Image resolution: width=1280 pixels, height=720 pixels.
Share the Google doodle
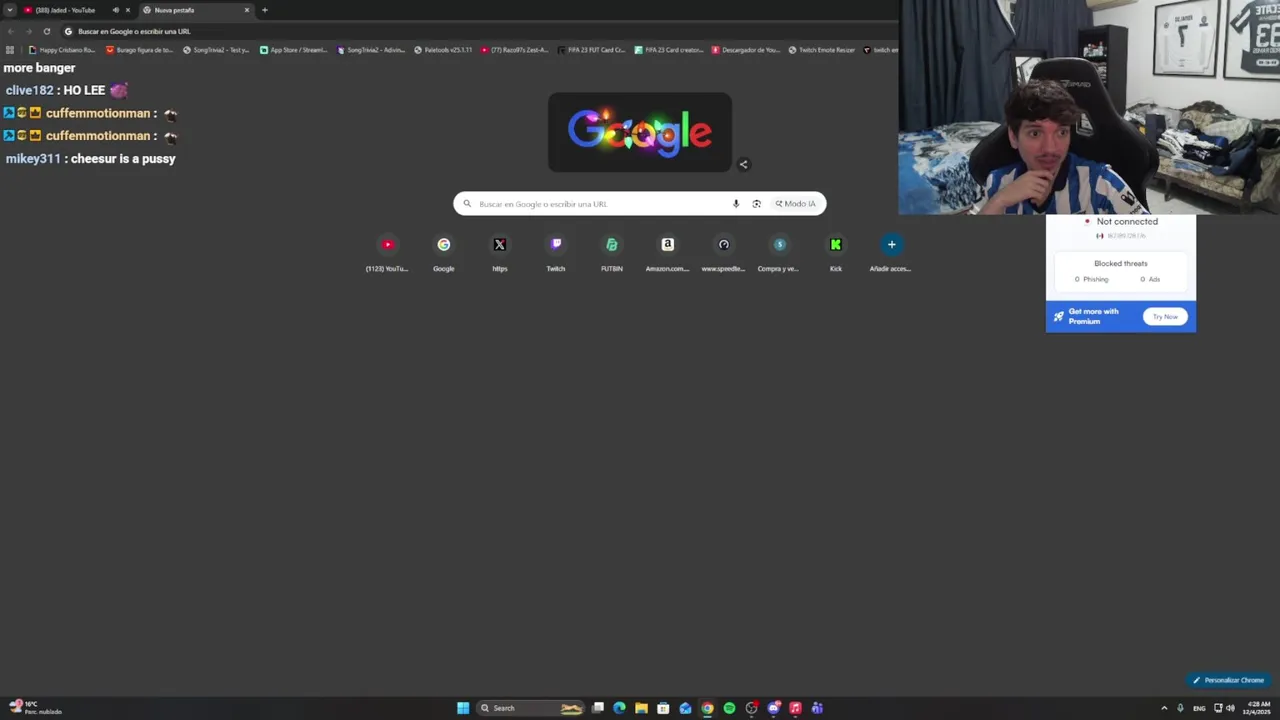point(743,164)
